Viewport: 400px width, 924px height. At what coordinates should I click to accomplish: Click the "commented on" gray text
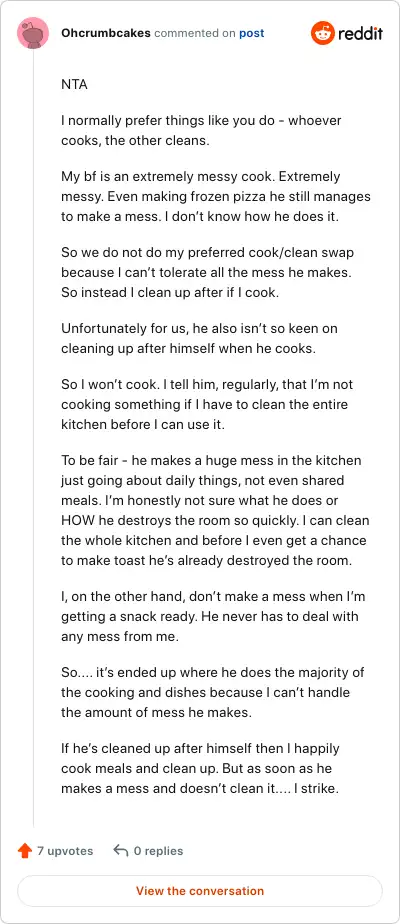[x=195, y=33]
